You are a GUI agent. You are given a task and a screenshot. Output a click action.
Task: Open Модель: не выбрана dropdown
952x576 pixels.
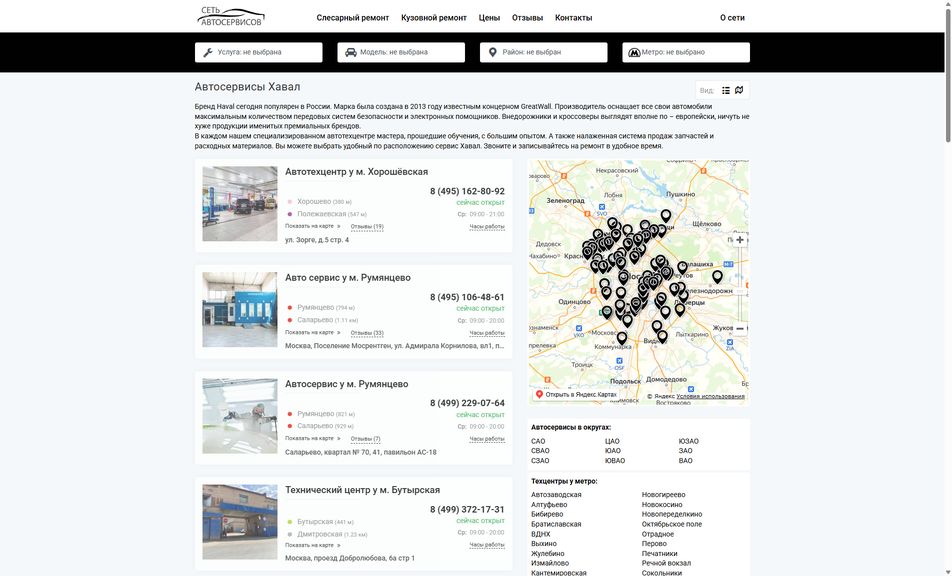401,52
